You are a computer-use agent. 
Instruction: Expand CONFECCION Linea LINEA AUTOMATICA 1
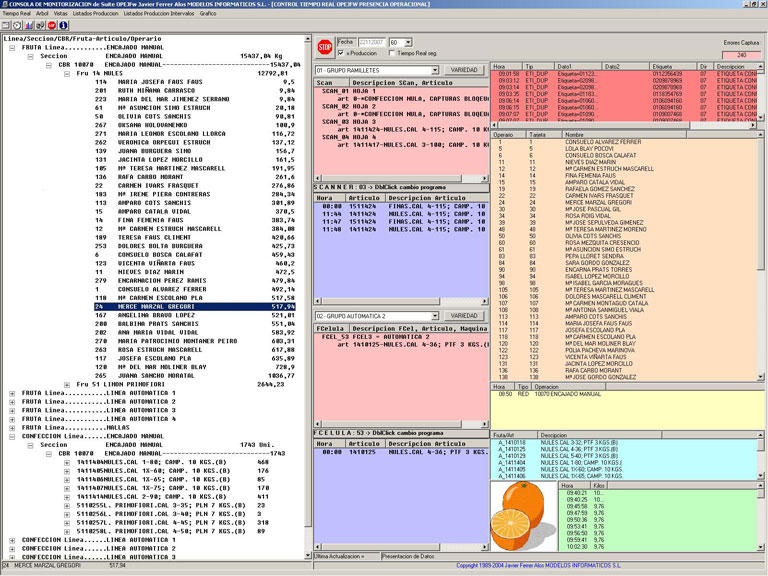pyautogui.click(x=12, y=540)
